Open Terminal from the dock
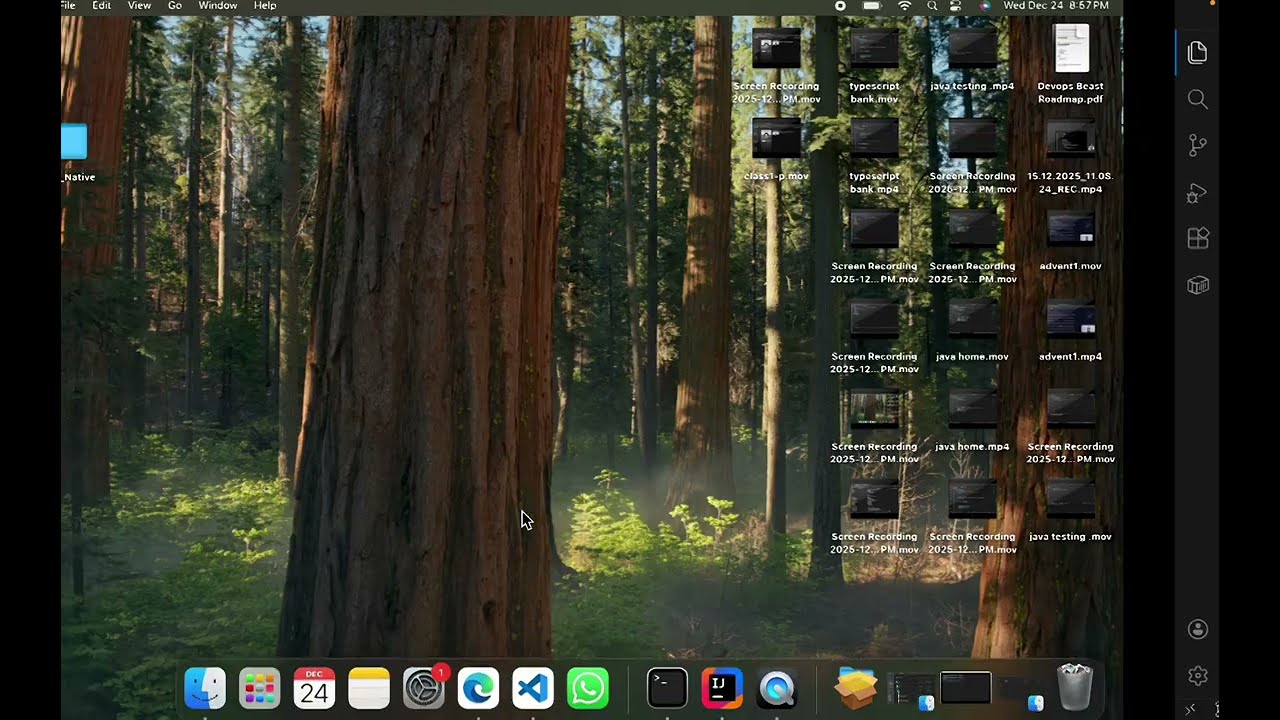The image size is (1280, 720). point(667,688)
